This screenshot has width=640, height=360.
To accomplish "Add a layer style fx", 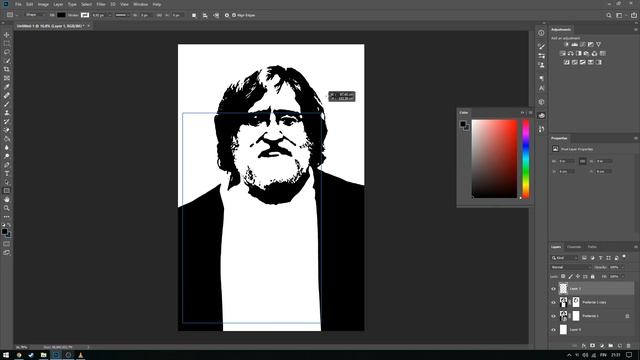I will 584,346.
